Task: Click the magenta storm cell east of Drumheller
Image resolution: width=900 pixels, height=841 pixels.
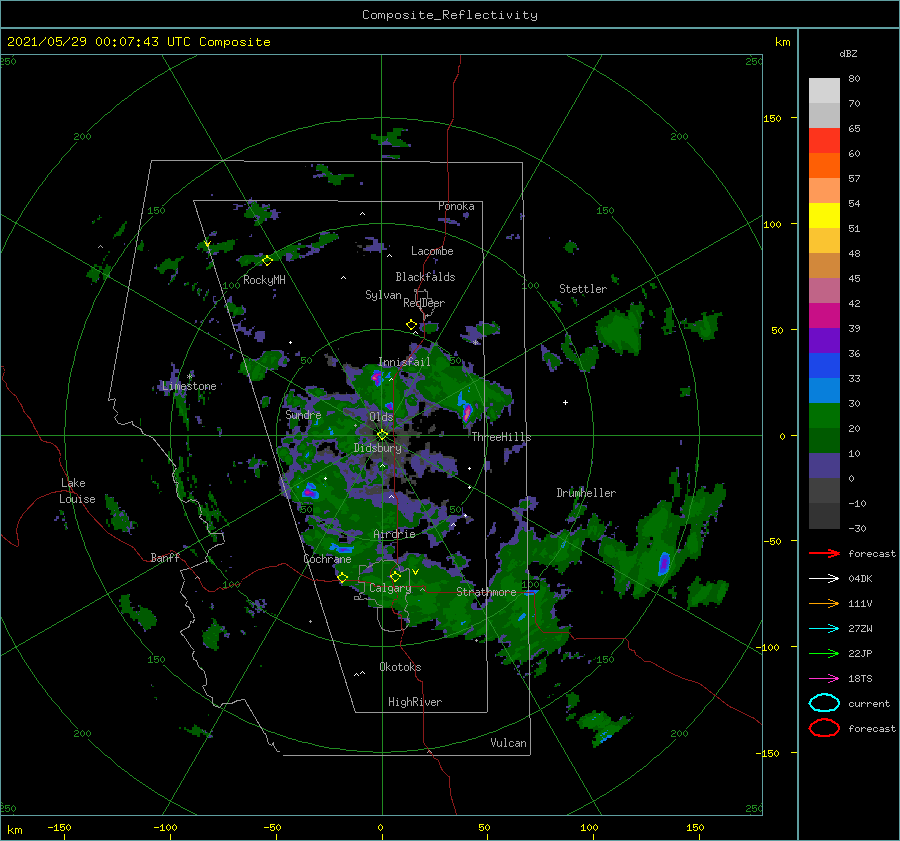Action: (664, 563)
